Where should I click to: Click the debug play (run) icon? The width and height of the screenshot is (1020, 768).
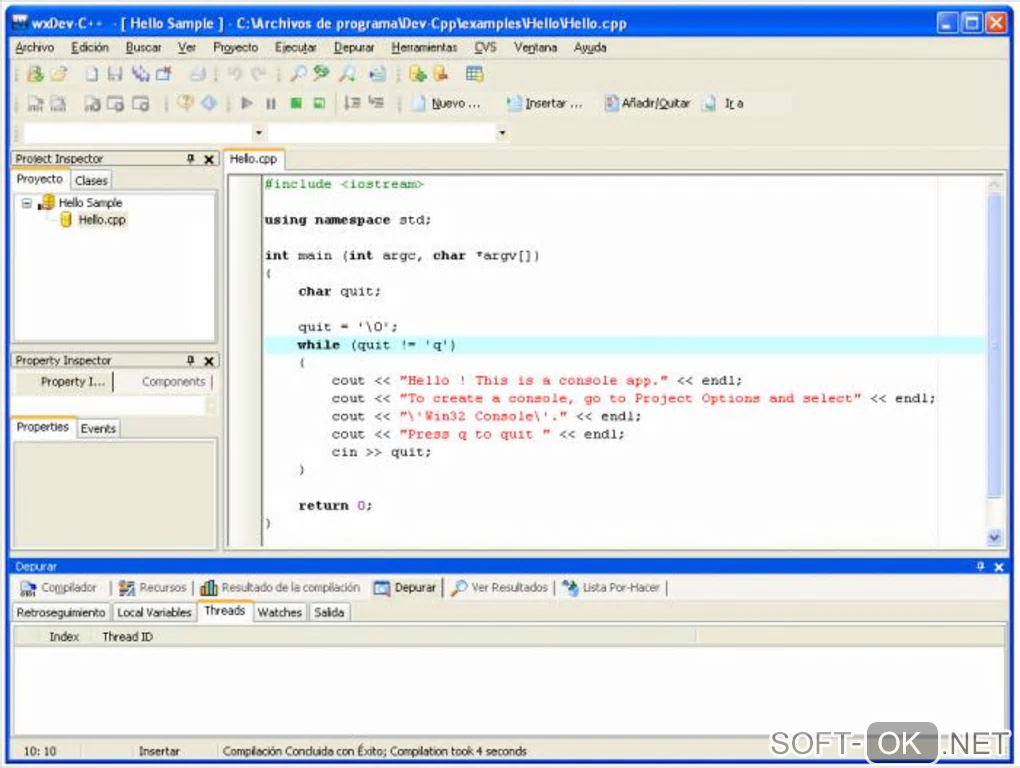pyautogui.click(x=247, y=103)
